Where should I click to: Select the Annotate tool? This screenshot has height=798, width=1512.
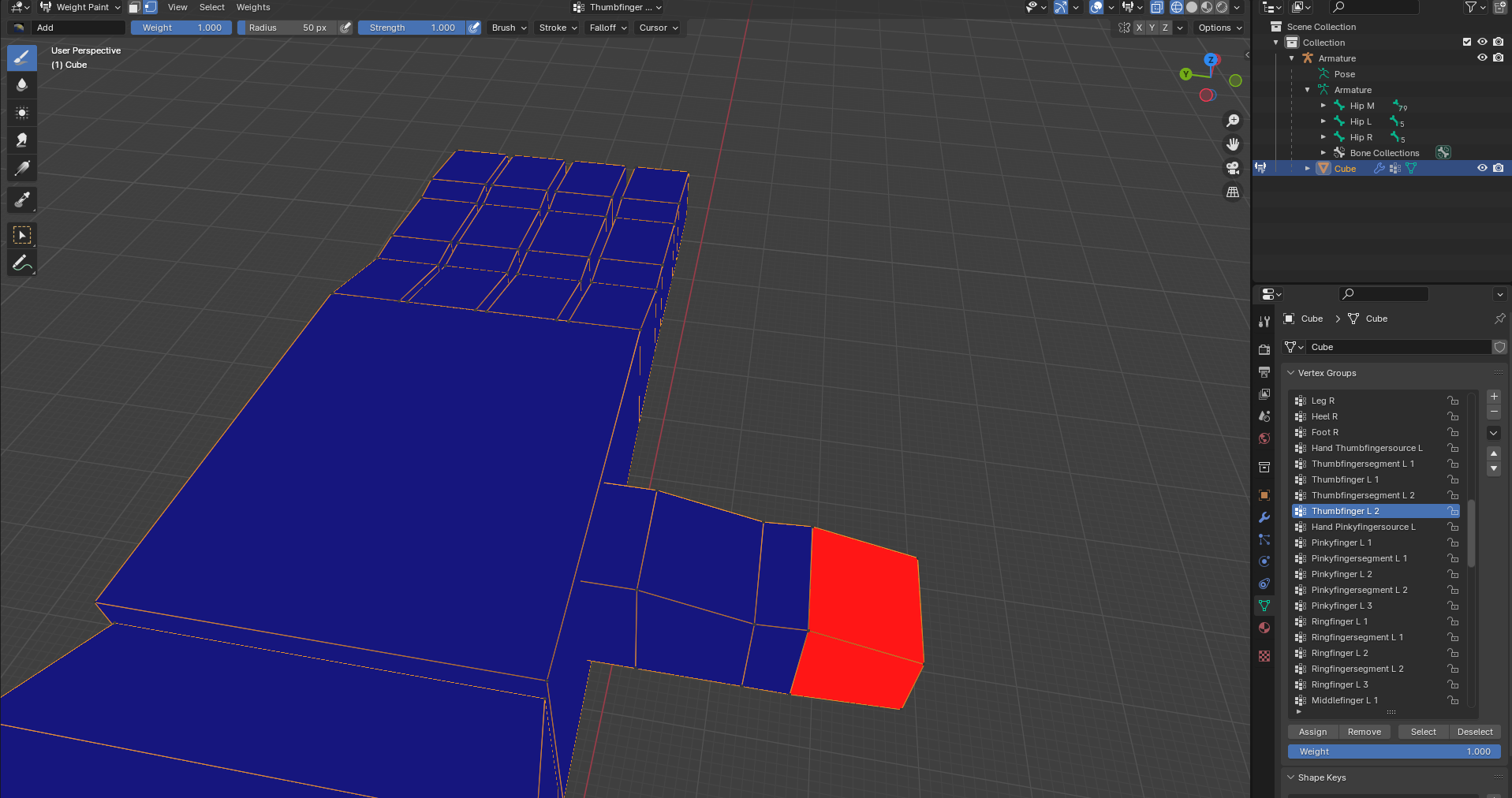coord(22,263)
